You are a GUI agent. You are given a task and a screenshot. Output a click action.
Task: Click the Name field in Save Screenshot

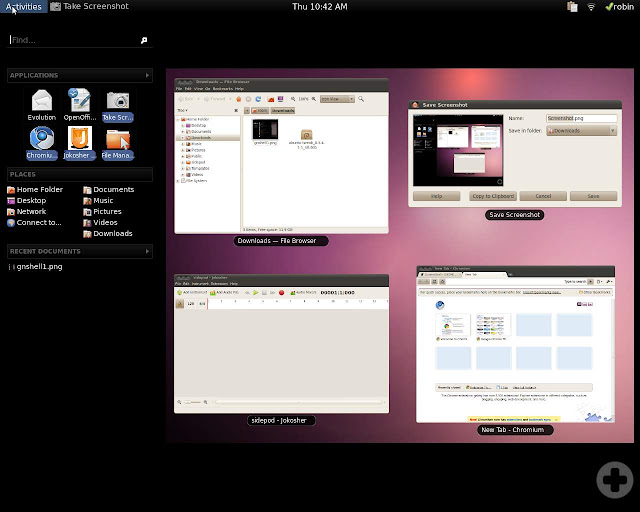581,118
